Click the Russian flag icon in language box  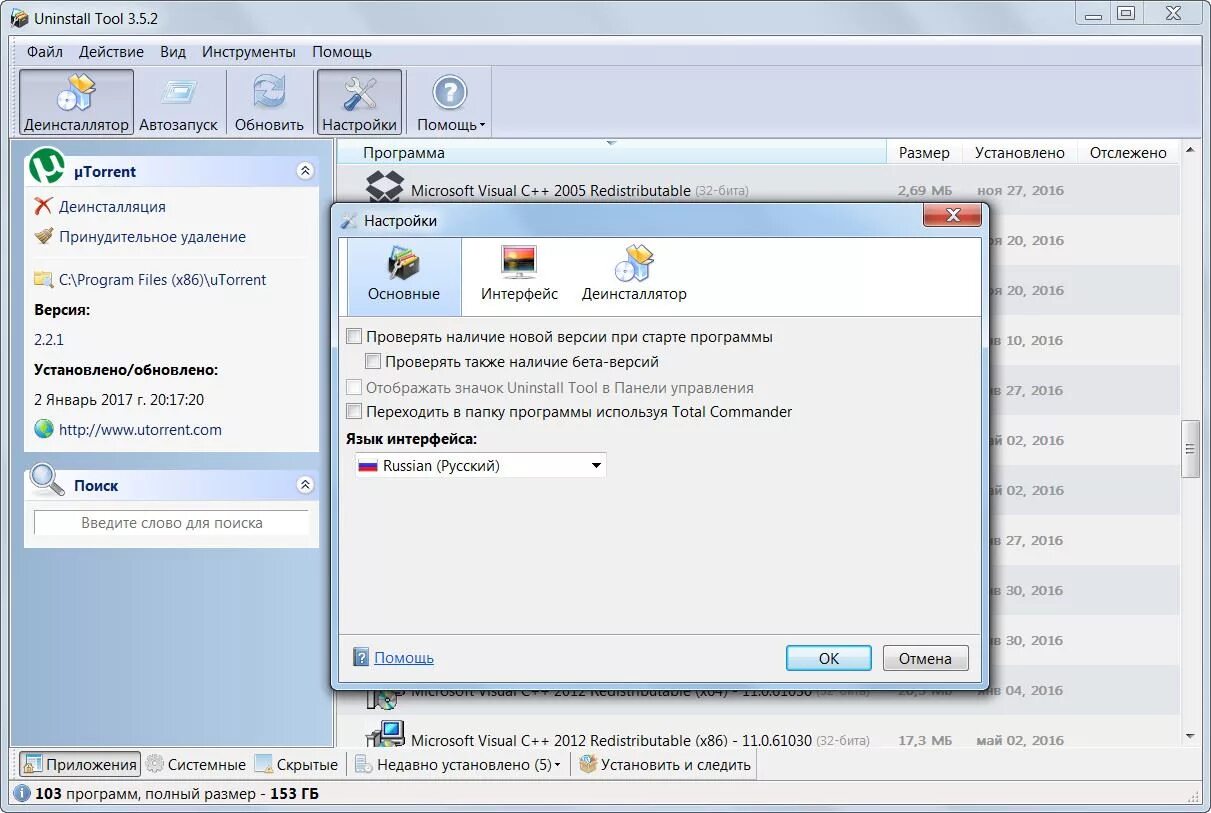(x=368, y=466)
